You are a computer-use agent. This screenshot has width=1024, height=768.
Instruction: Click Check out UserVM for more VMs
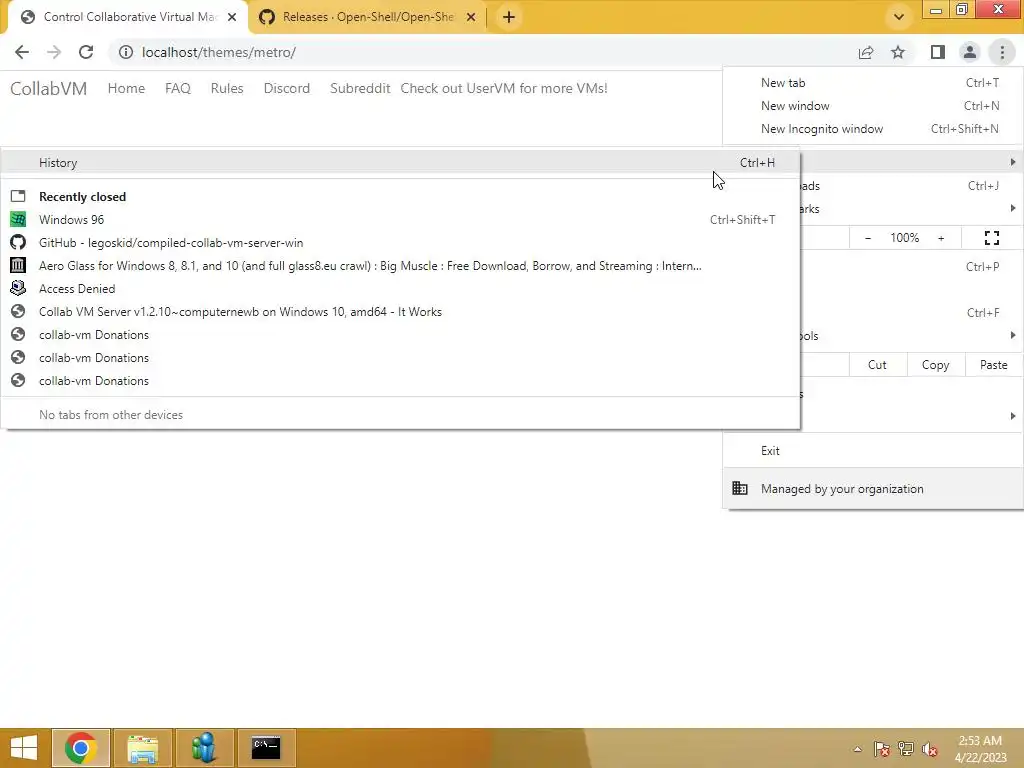504,88
